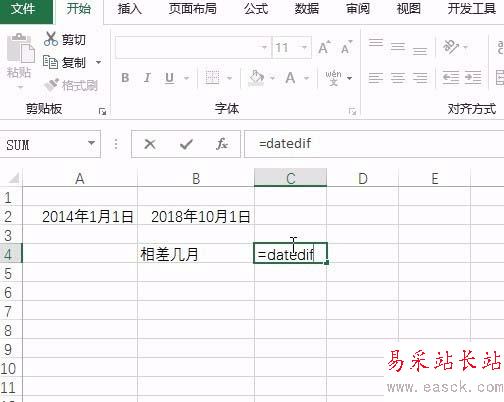The image size is (504, 402).
Task: Click the formula bar expand dots handle
Action: tap(116, 144)
